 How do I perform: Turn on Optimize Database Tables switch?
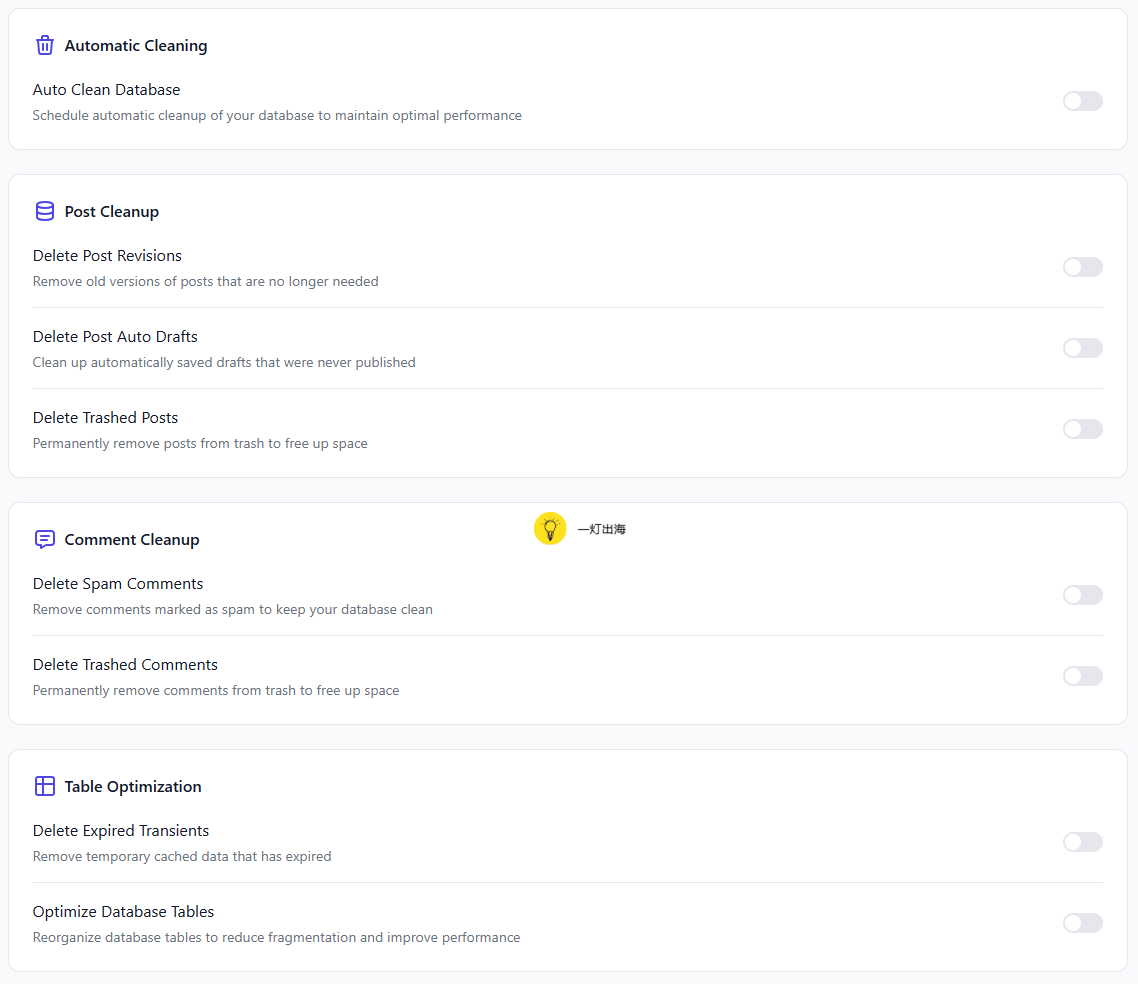tap(1083, 923)
